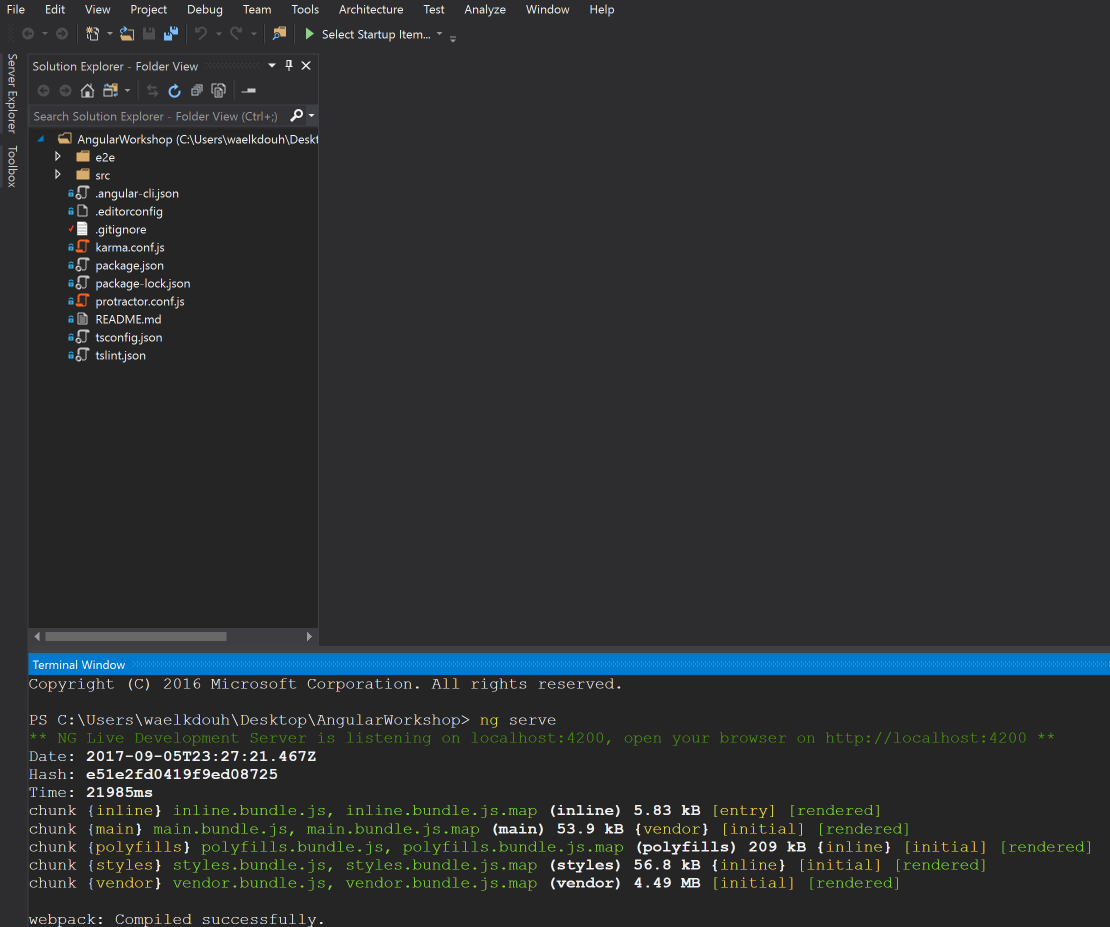The width and height of the screenshot is (1110, 927).
Task: Click the Save All toolbar icon
Action: tap(171, 34)
